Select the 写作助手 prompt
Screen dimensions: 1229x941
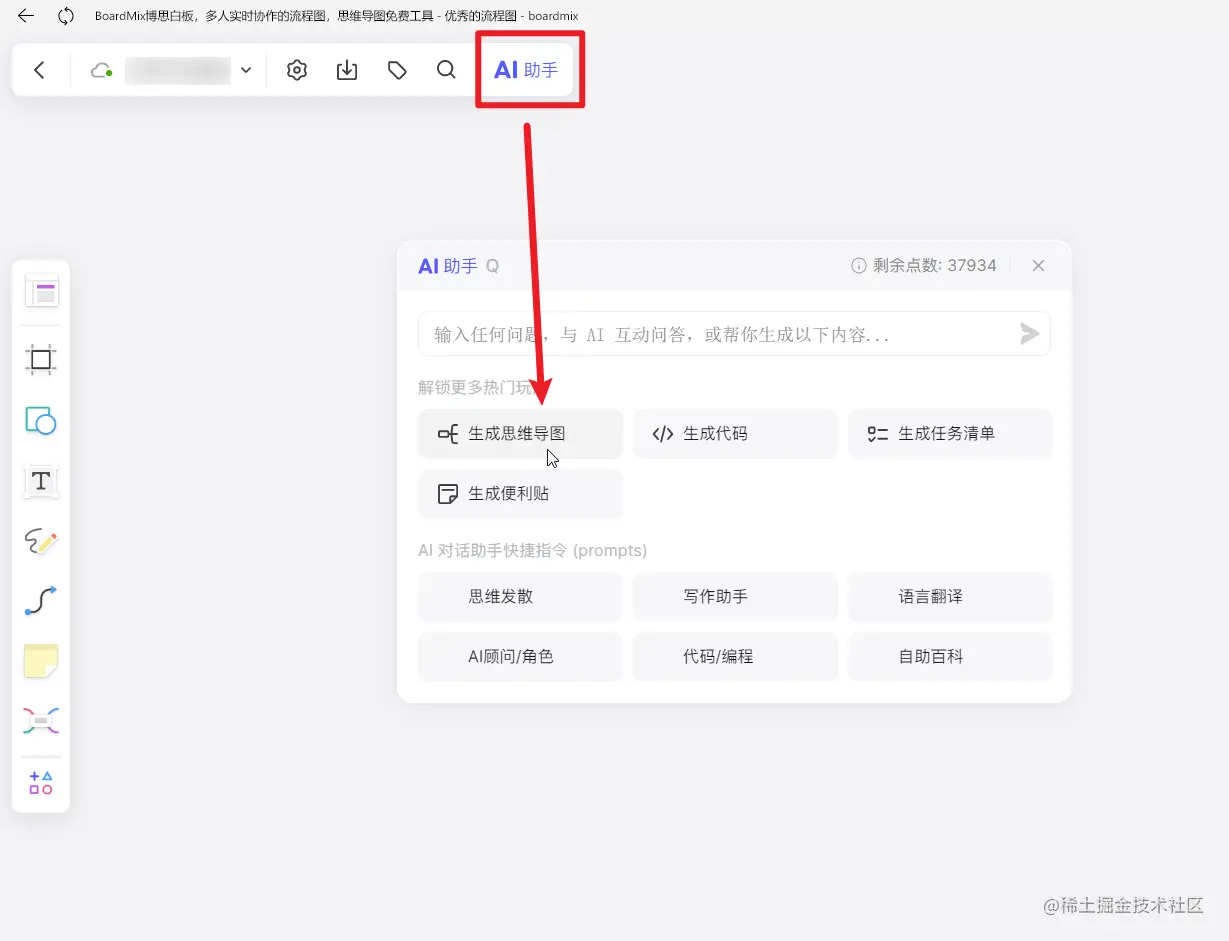(735, 596)
